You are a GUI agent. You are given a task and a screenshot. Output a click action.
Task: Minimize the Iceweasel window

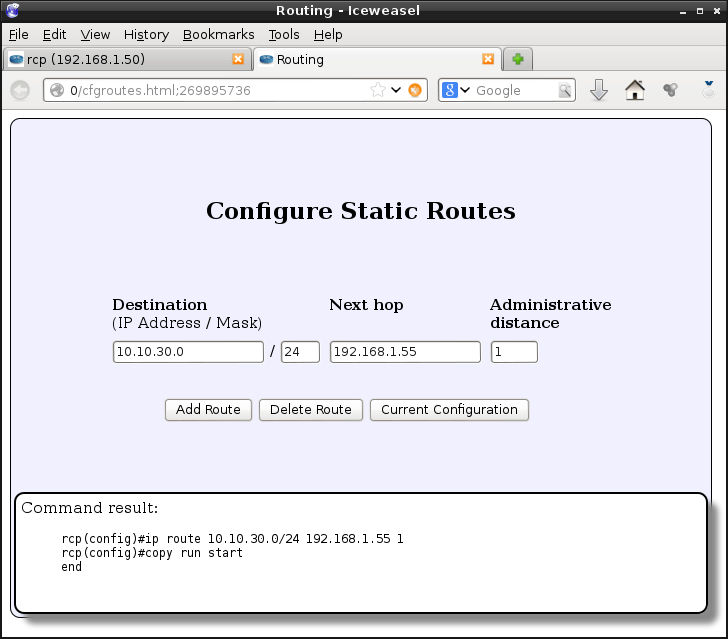click(x=683, y=11)
